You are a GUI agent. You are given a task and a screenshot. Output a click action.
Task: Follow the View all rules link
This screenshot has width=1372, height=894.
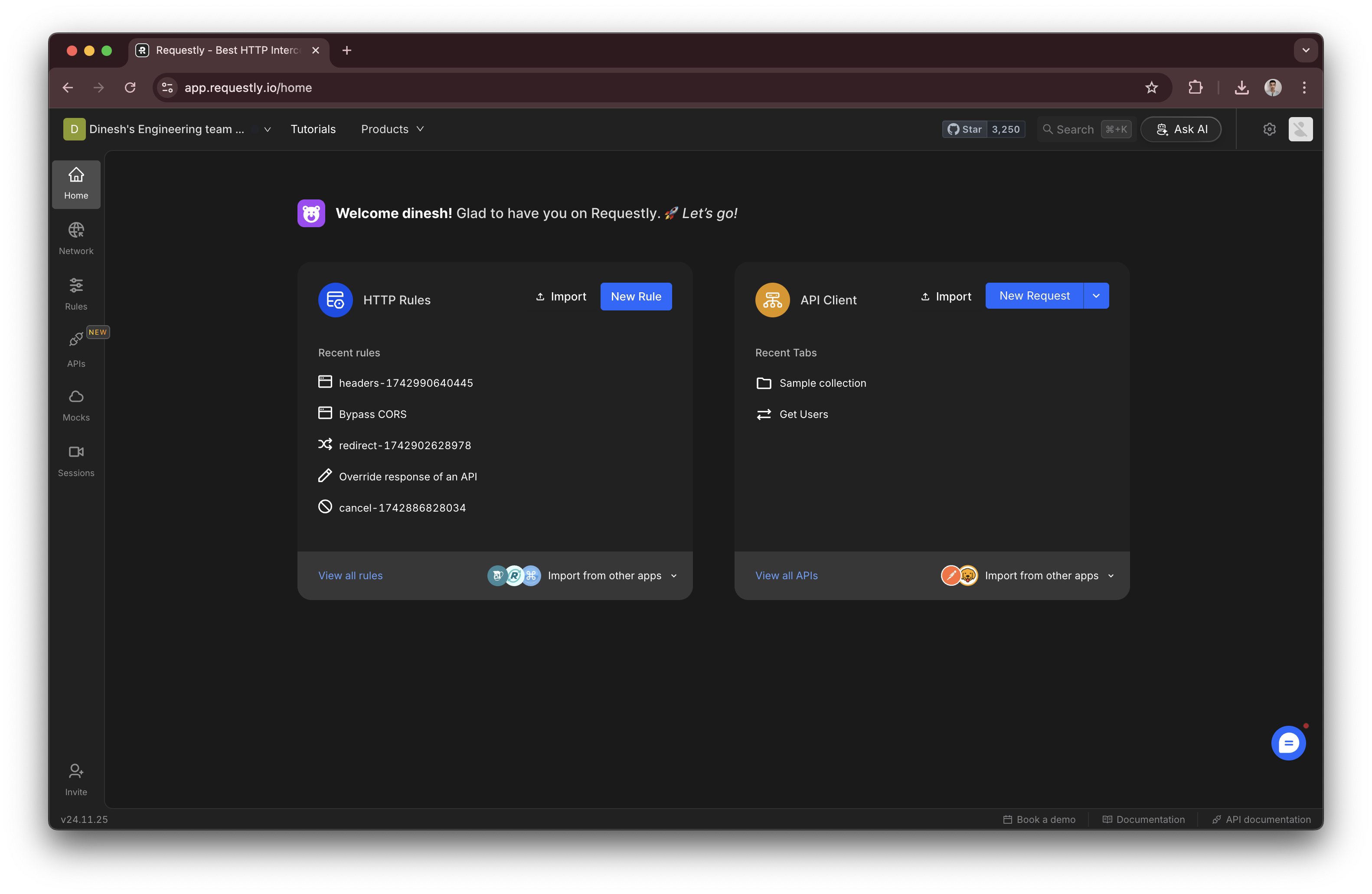click(350, 575)
